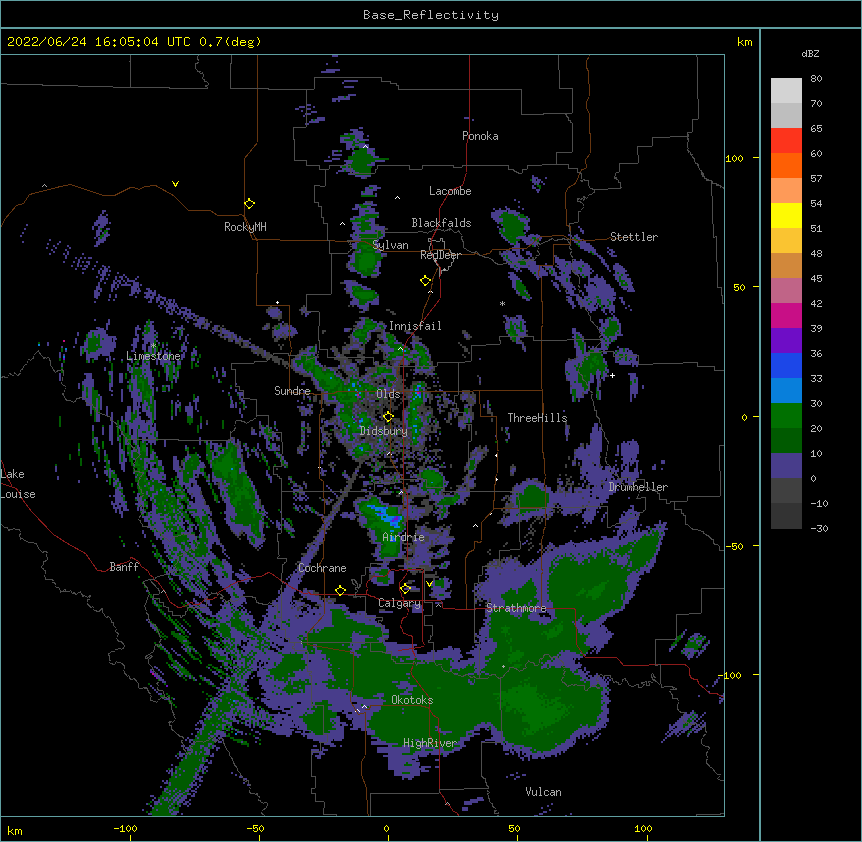862x842 pixels.
Task: Click the asterisk marker above Limestone label
Action: pyautogui.click(x=153, y=346)
